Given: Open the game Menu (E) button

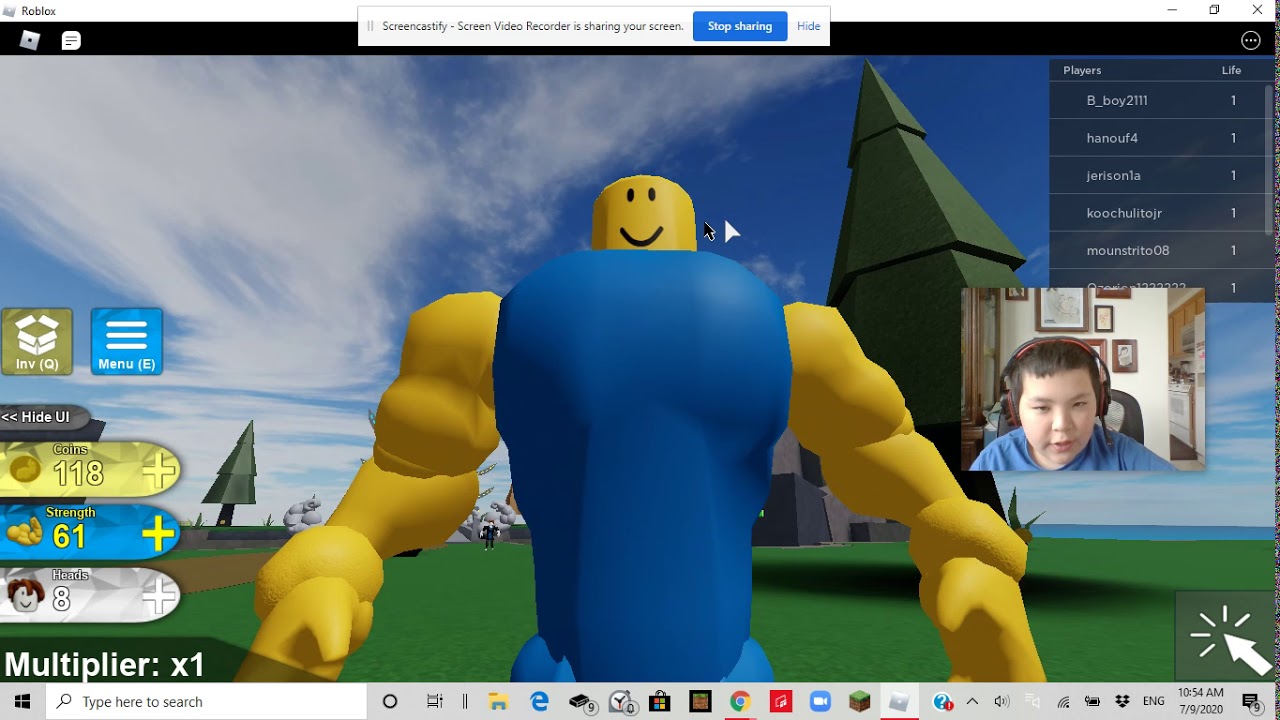Looking at the screenshot, I should 126,341.
